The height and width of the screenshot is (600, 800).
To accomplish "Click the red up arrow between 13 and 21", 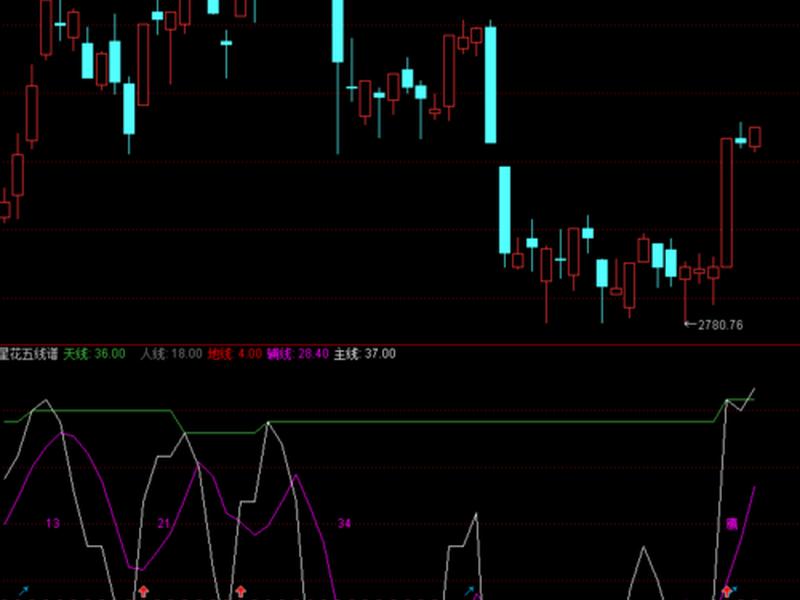I will 143,592.
